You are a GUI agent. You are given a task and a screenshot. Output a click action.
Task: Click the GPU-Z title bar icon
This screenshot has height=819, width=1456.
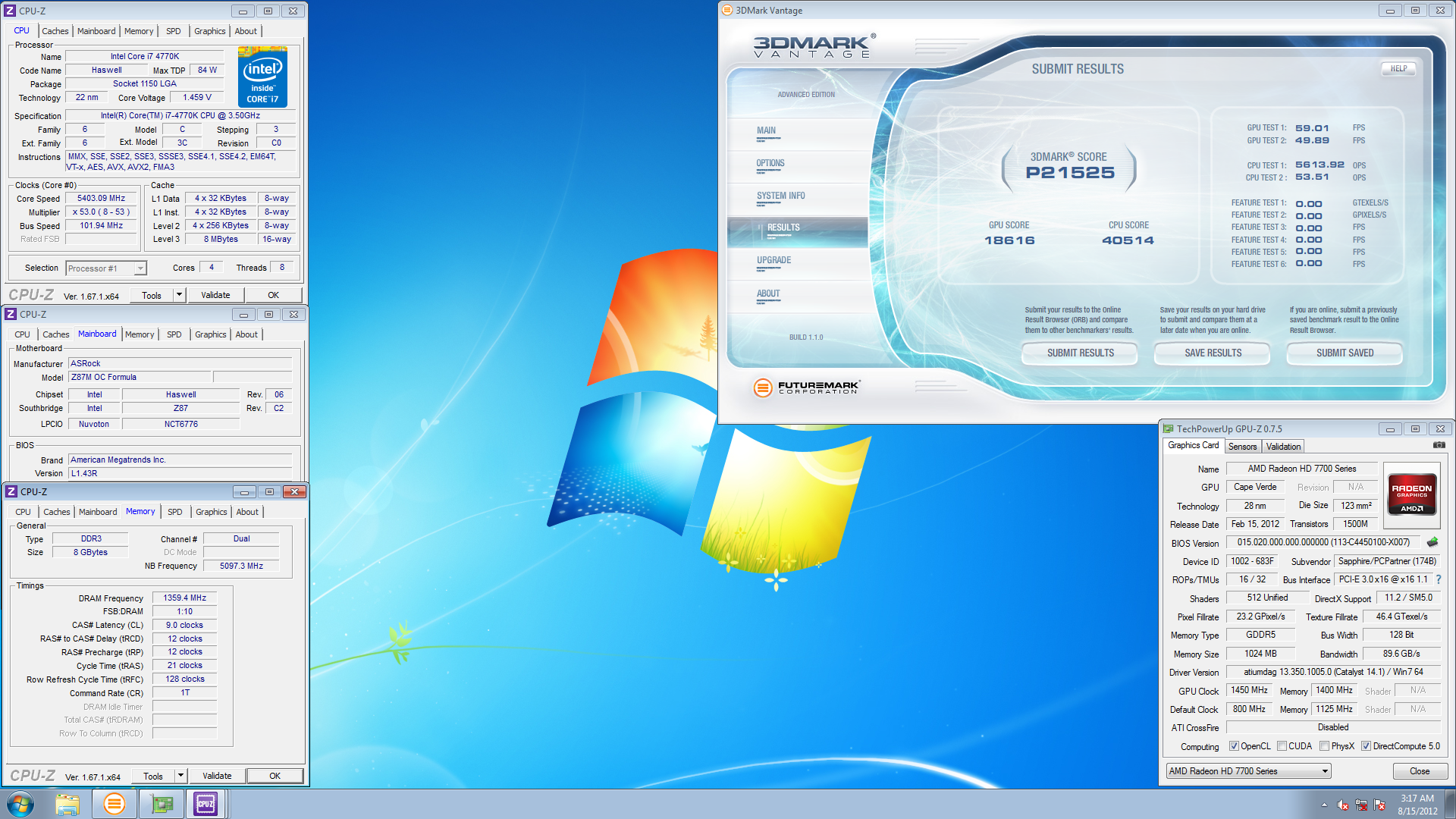1169,428
